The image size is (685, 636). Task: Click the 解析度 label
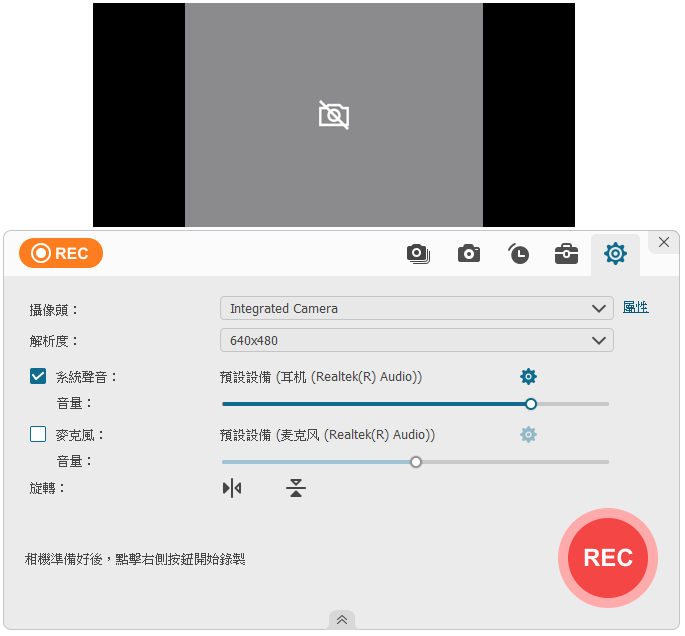pyautogui.click(x=53, y=341)
